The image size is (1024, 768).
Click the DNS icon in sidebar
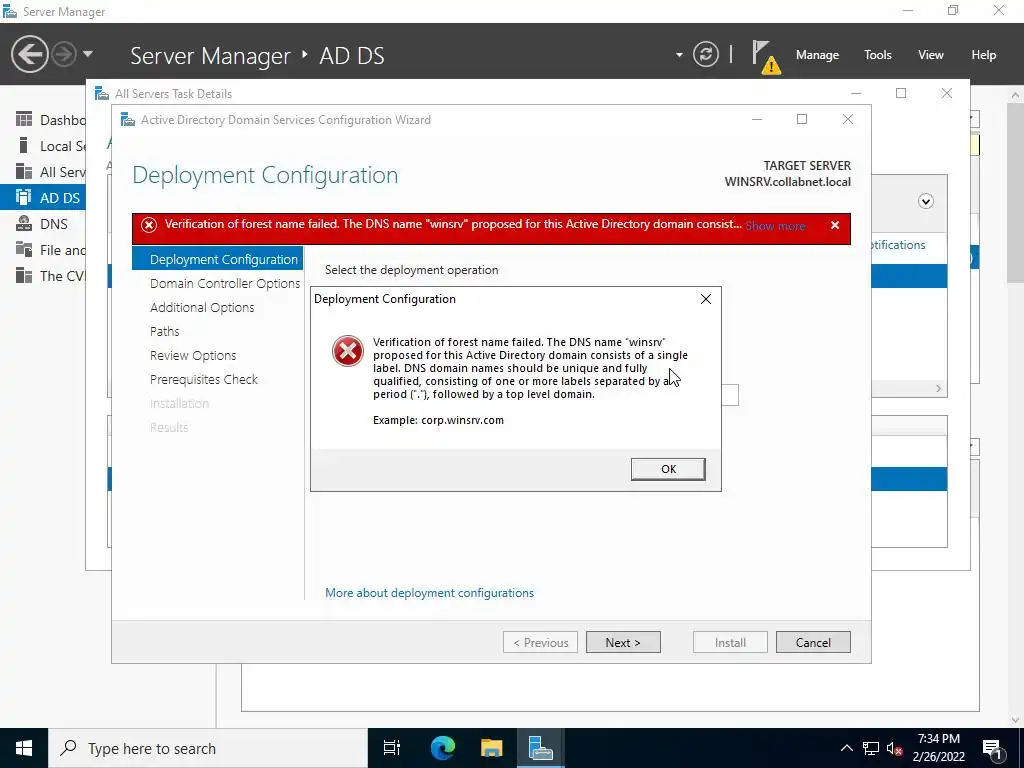[x=24, y=223]
